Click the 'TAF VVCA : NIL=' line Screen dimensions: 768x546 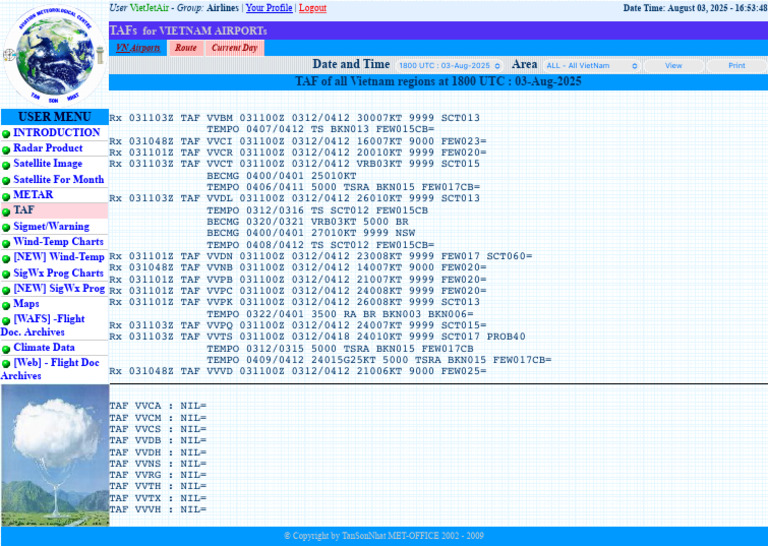coord(158,406)
